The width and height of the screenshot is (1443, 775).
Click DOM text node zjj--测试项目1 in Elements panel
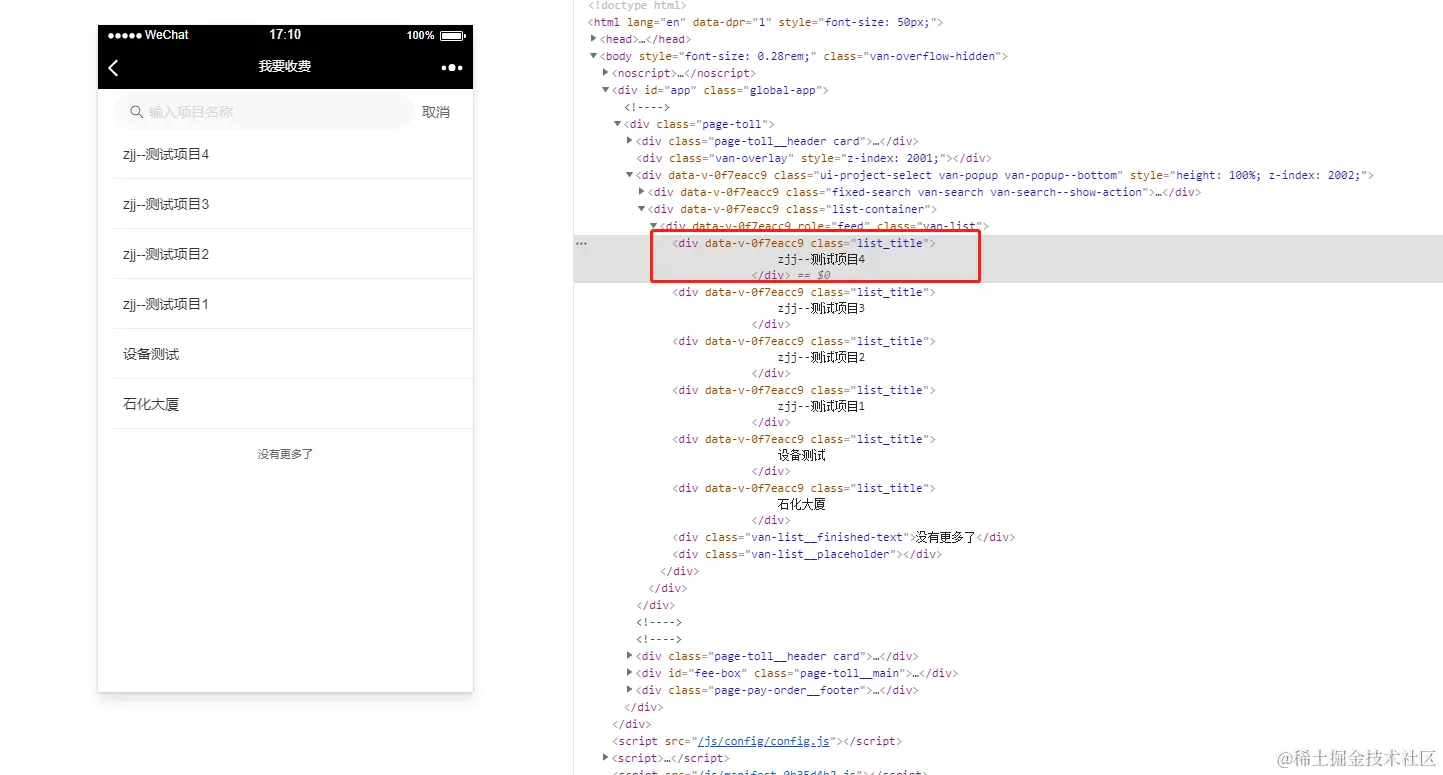tap(821, 406)
